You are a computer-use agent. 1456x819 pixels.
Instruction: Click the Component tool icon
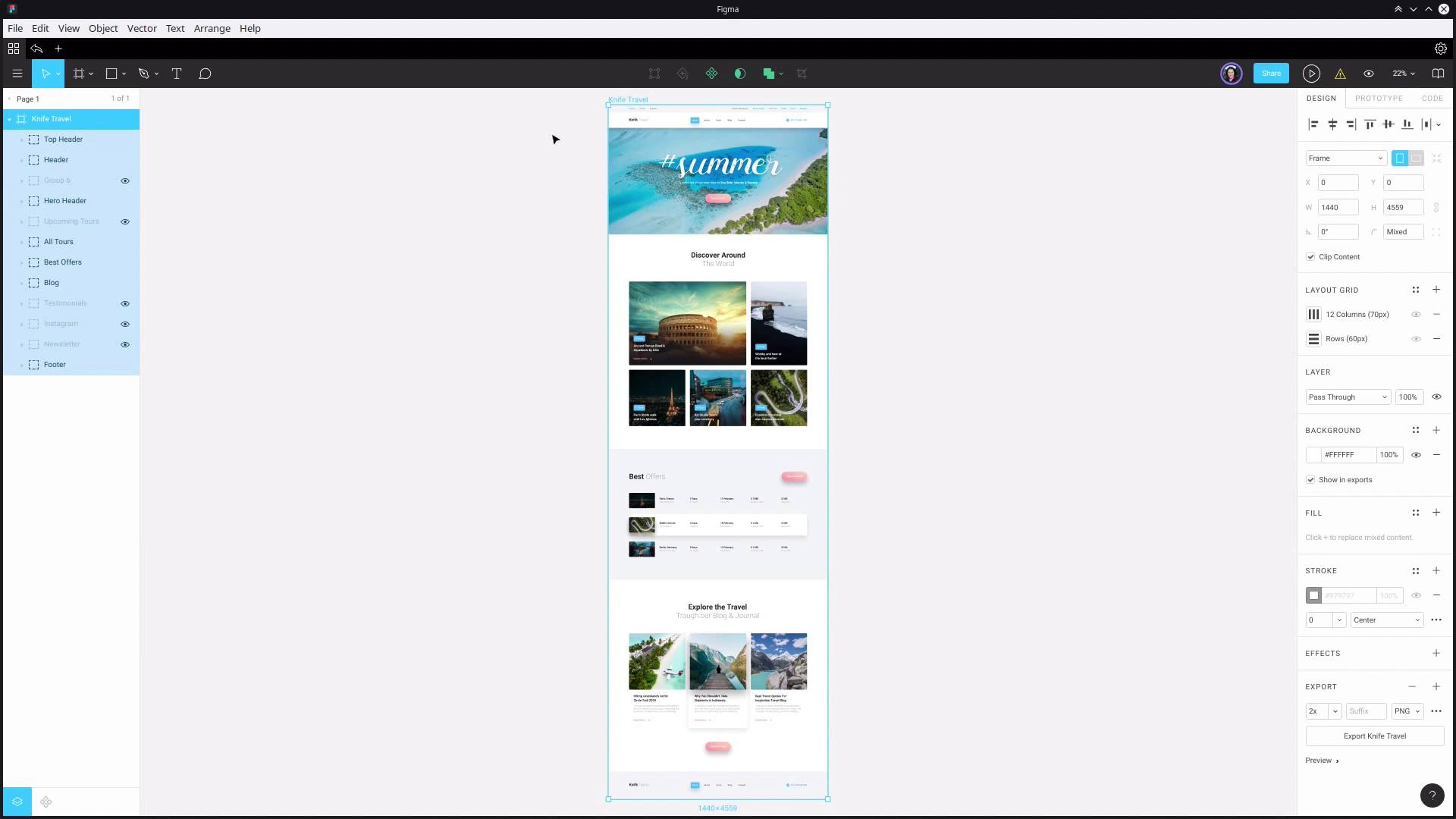tap(712, 73)
